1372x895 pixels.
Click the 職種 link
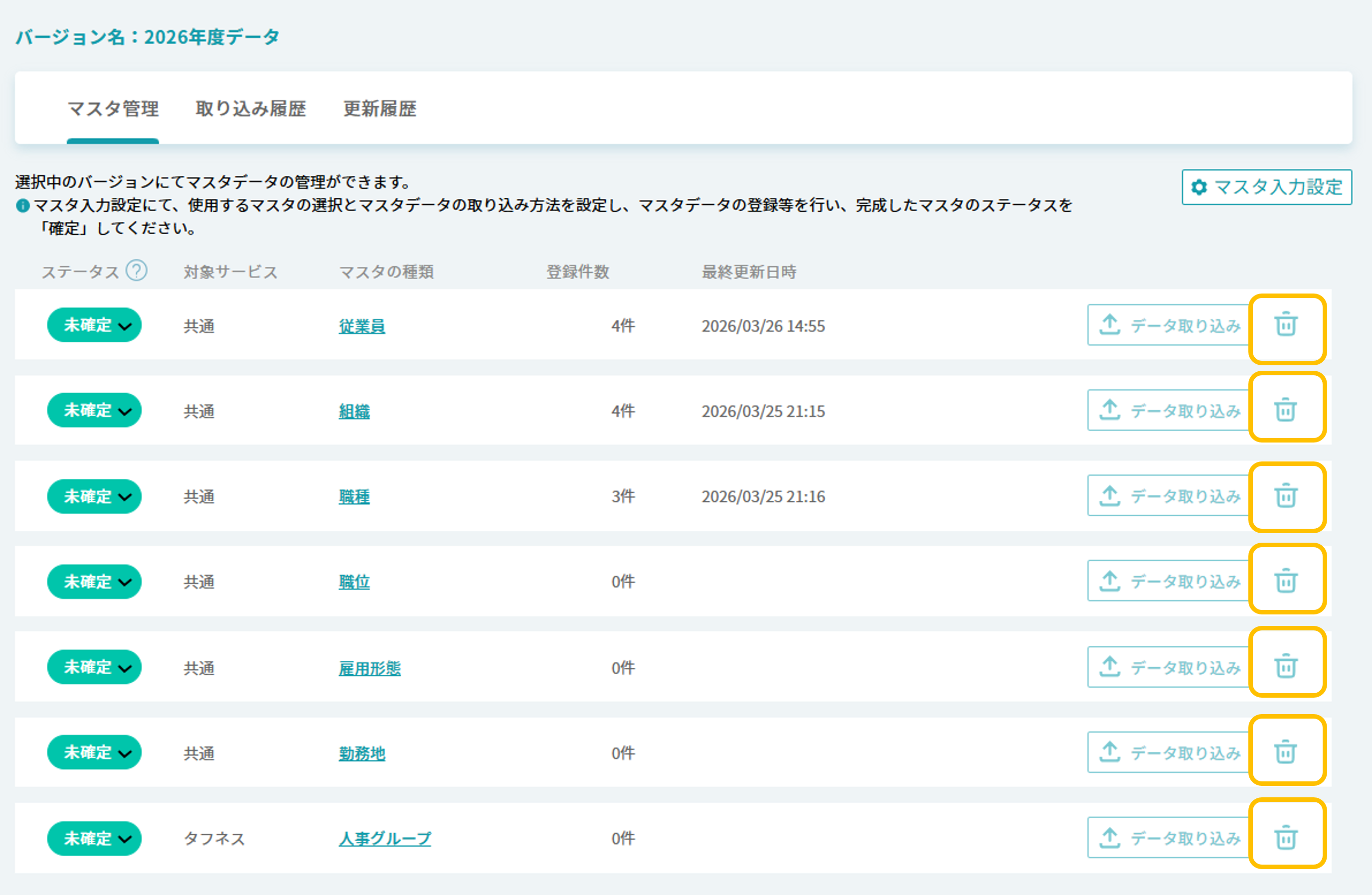coord(354,497)
